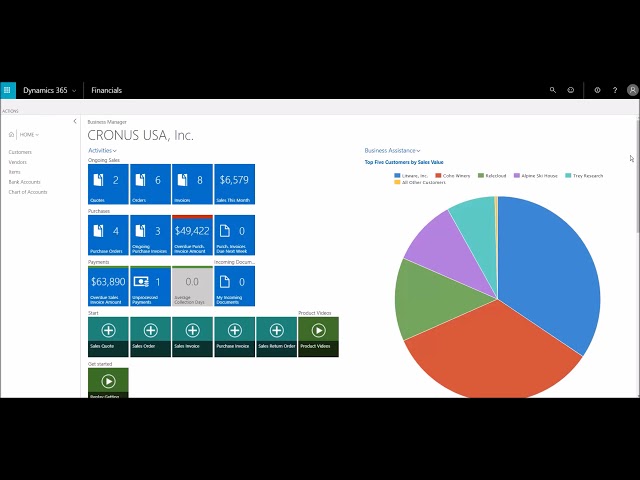This screenshot has height=480, width=640.
Task: Click the search magnifier icon
Action: pyautogui.click(x=553, y=90)
